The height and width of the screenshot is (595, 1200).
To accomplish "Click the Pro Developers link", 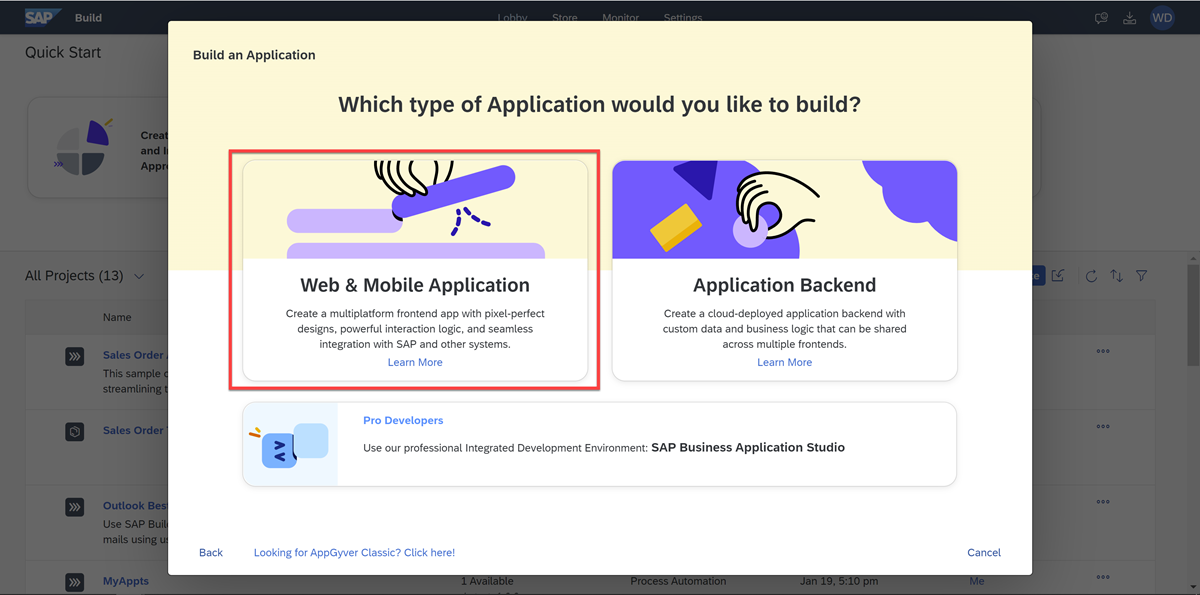I will (x=403, y=421).
